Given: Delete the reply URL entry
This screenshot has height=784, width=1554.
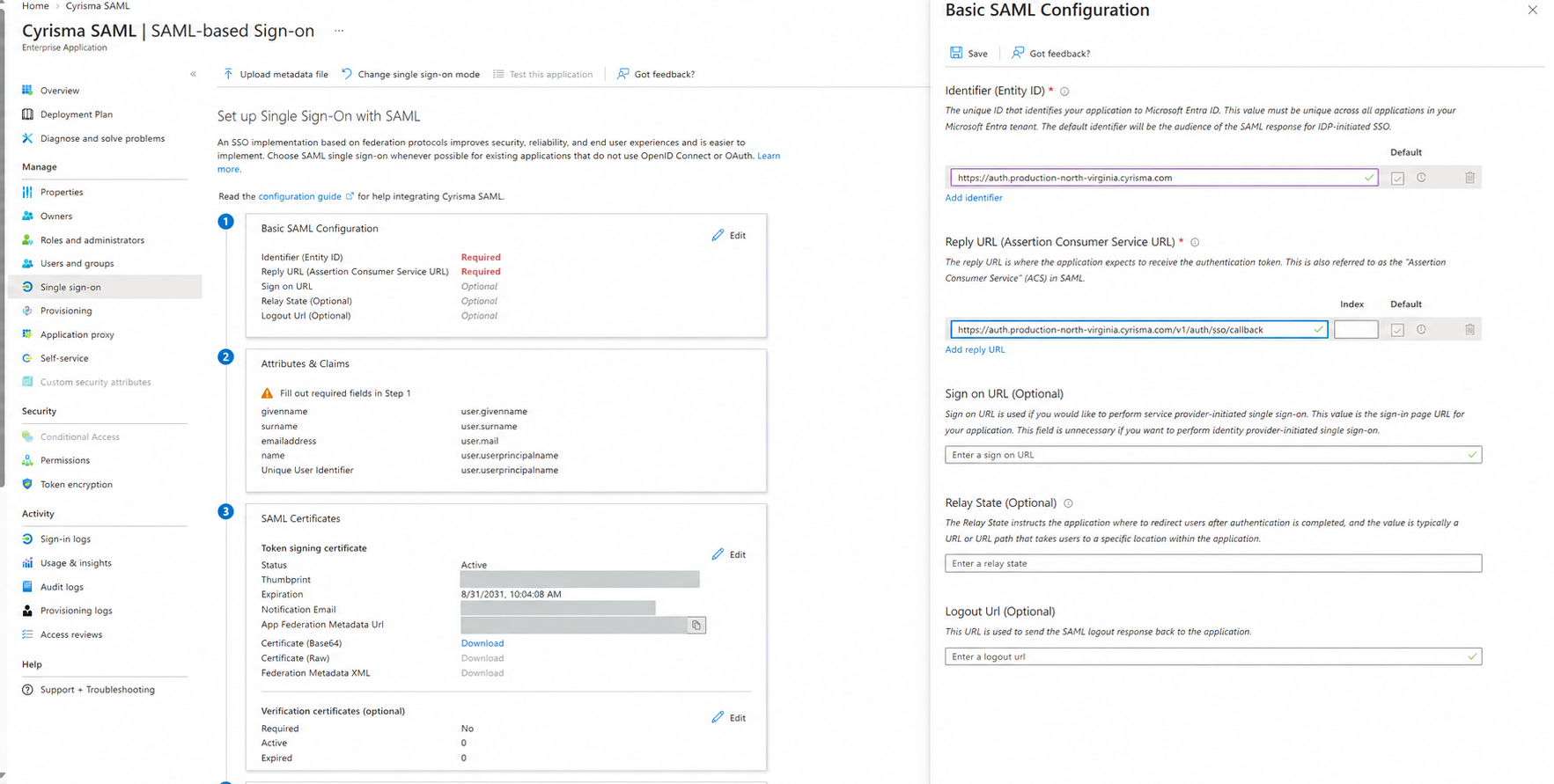Looking at the screenshot, I should [x=1469, y=330].
